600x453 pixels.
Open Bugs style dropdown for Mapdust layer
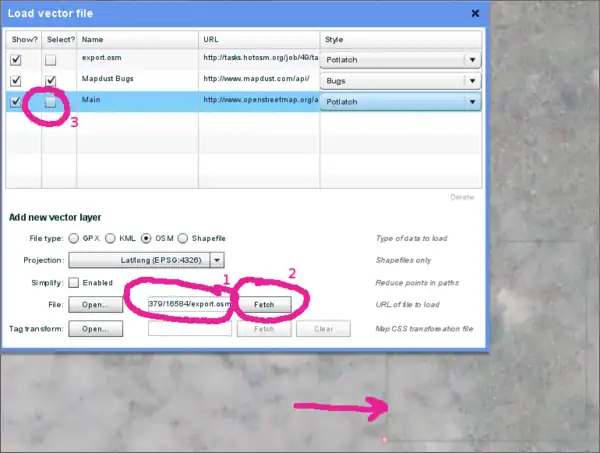point(471,79)
